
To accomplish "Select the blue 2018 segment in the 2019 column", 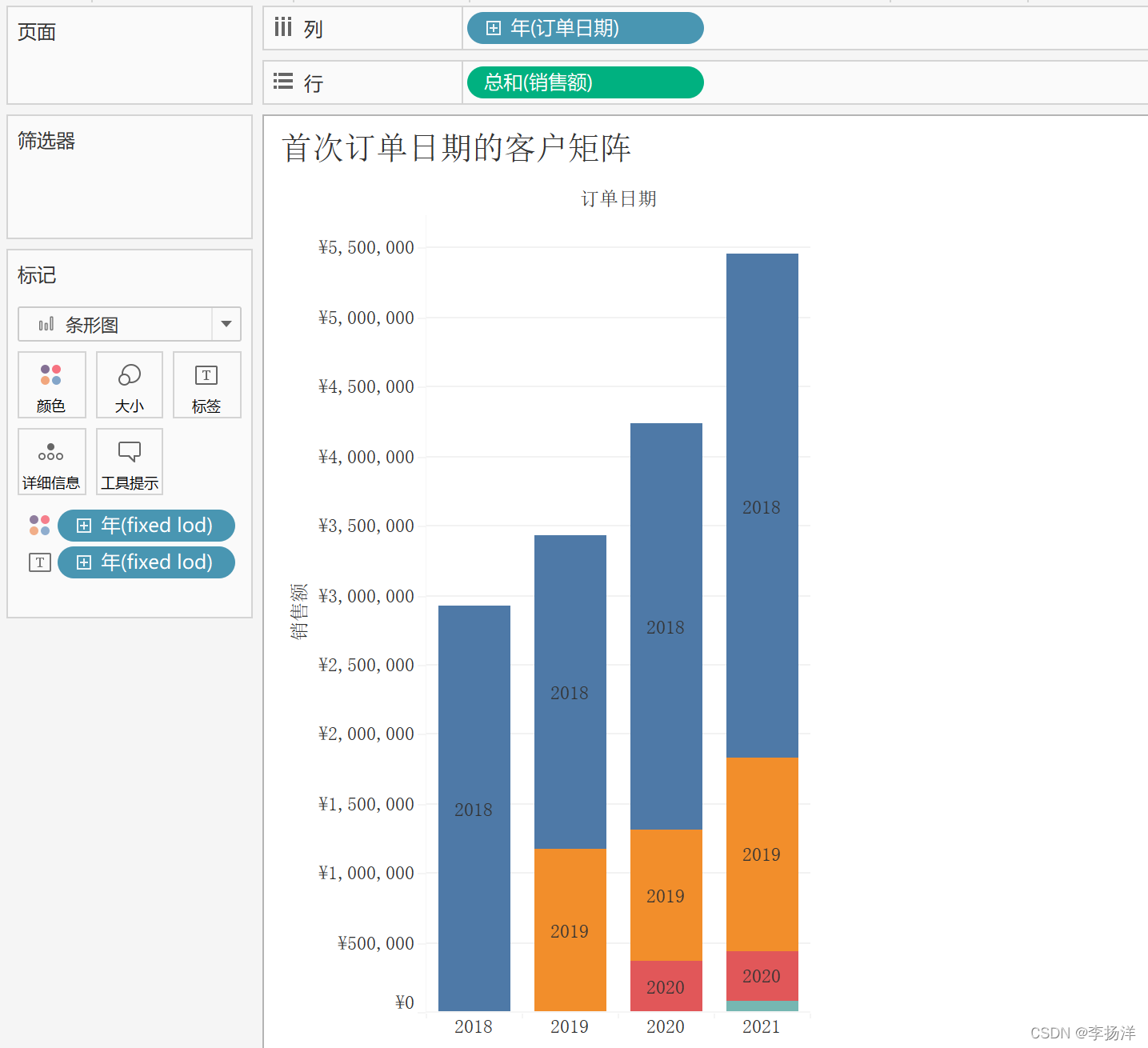I will click(x=570, y=692).
